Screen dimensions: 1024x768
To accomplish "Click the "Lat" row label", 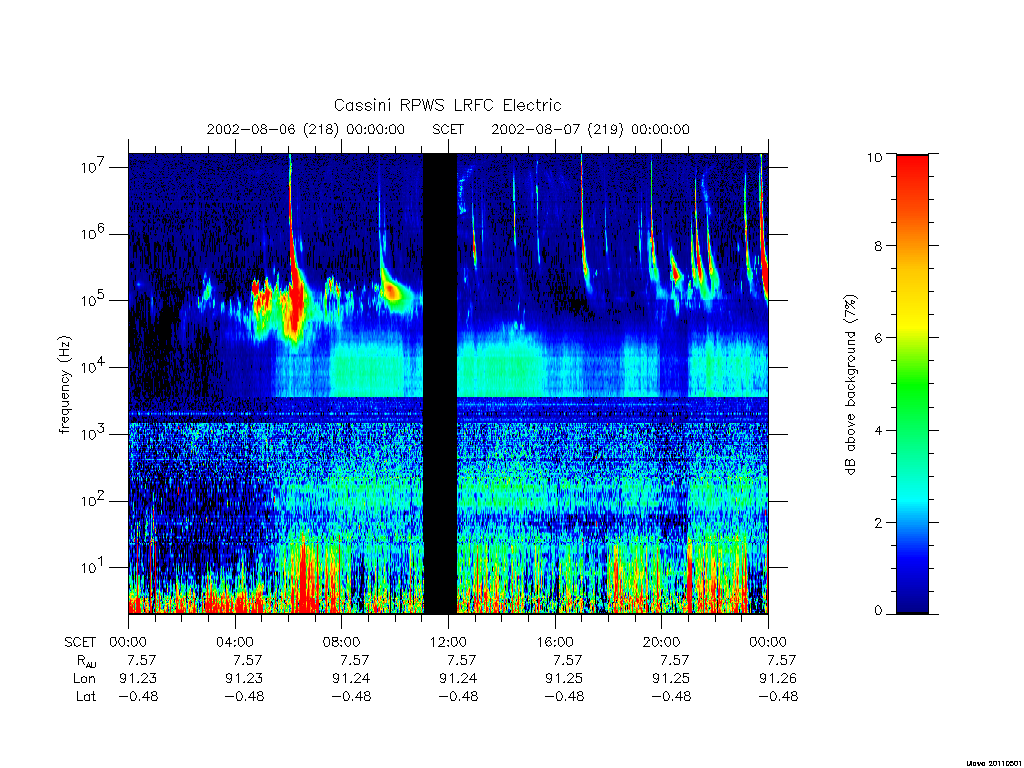I will tap(86, 696).
